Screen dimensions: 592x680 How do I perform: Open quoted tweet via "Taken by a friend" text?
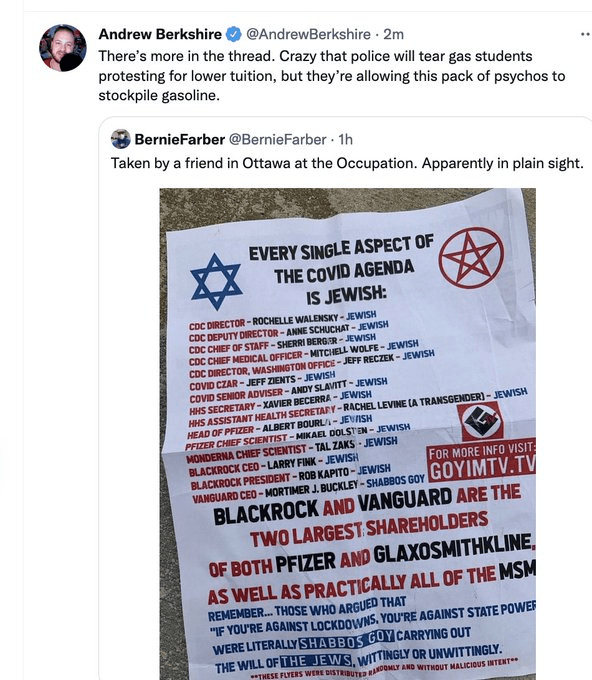[x=347, y=163]
